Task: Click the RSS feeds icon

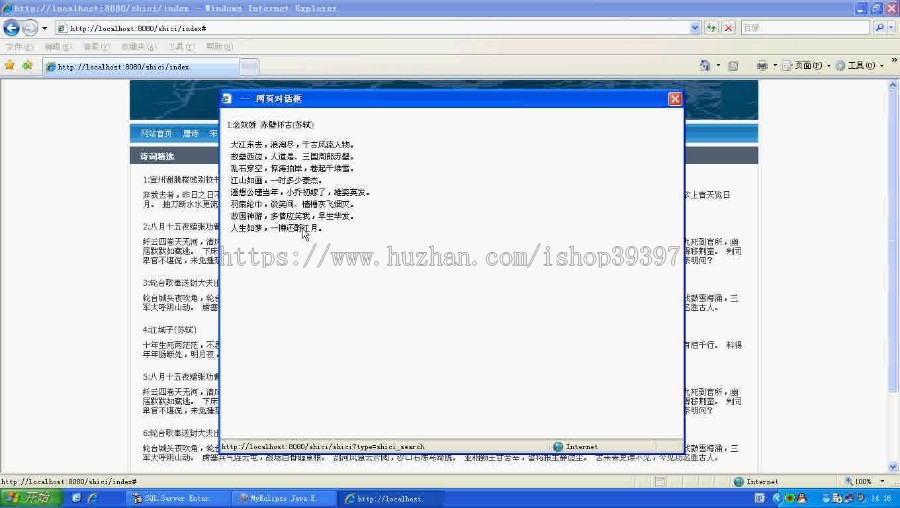Action: pos(733,66)
